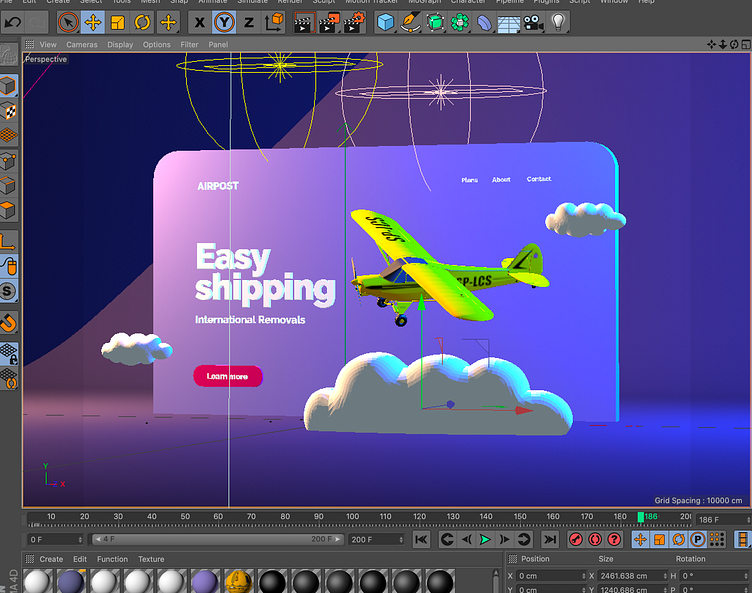Enable the magnet Snap icon
The image size is (752, 593).
tap(9, 322)
